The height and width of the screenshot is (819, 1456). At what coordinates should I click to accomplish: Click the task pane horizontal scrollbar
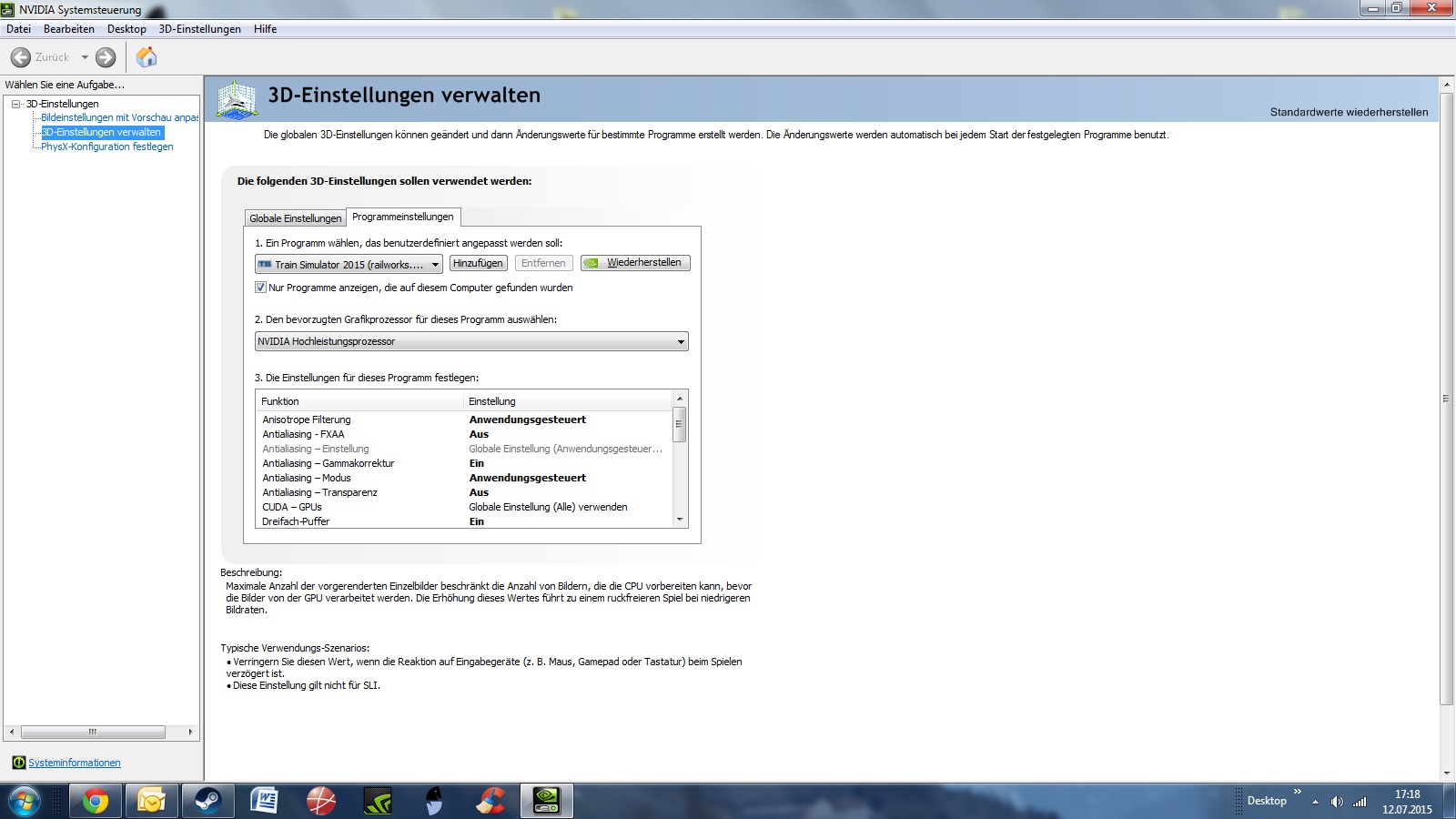[93, 732]
